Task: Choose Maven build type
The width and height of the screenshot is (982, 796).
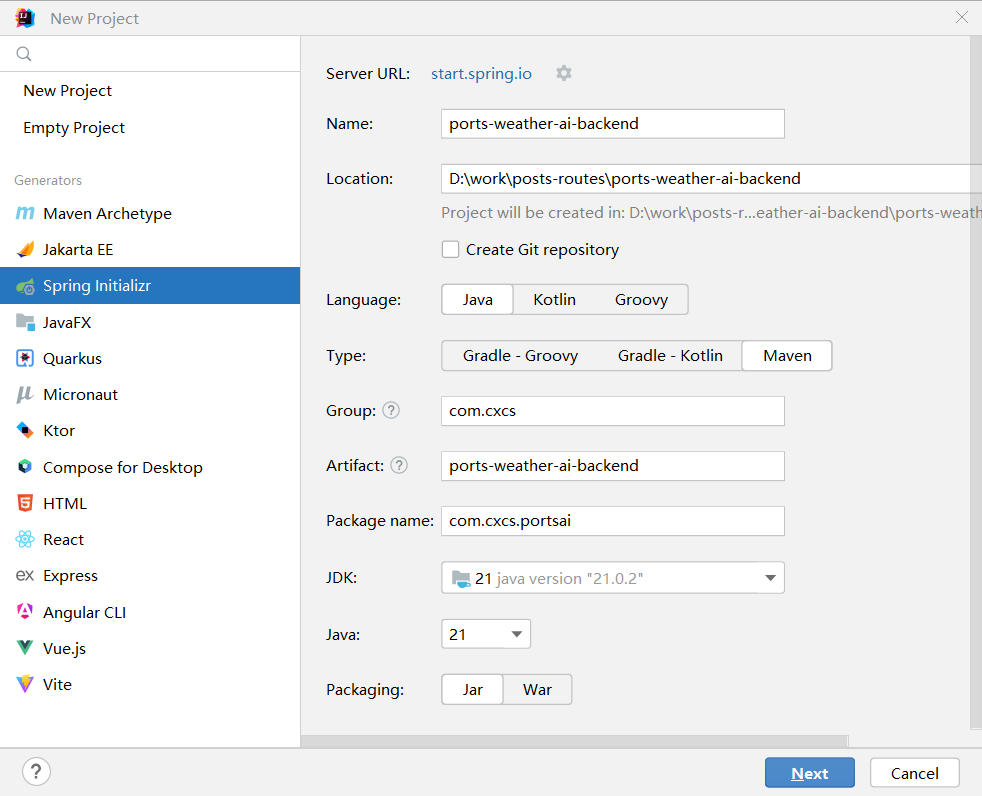Action: (787, 356)
